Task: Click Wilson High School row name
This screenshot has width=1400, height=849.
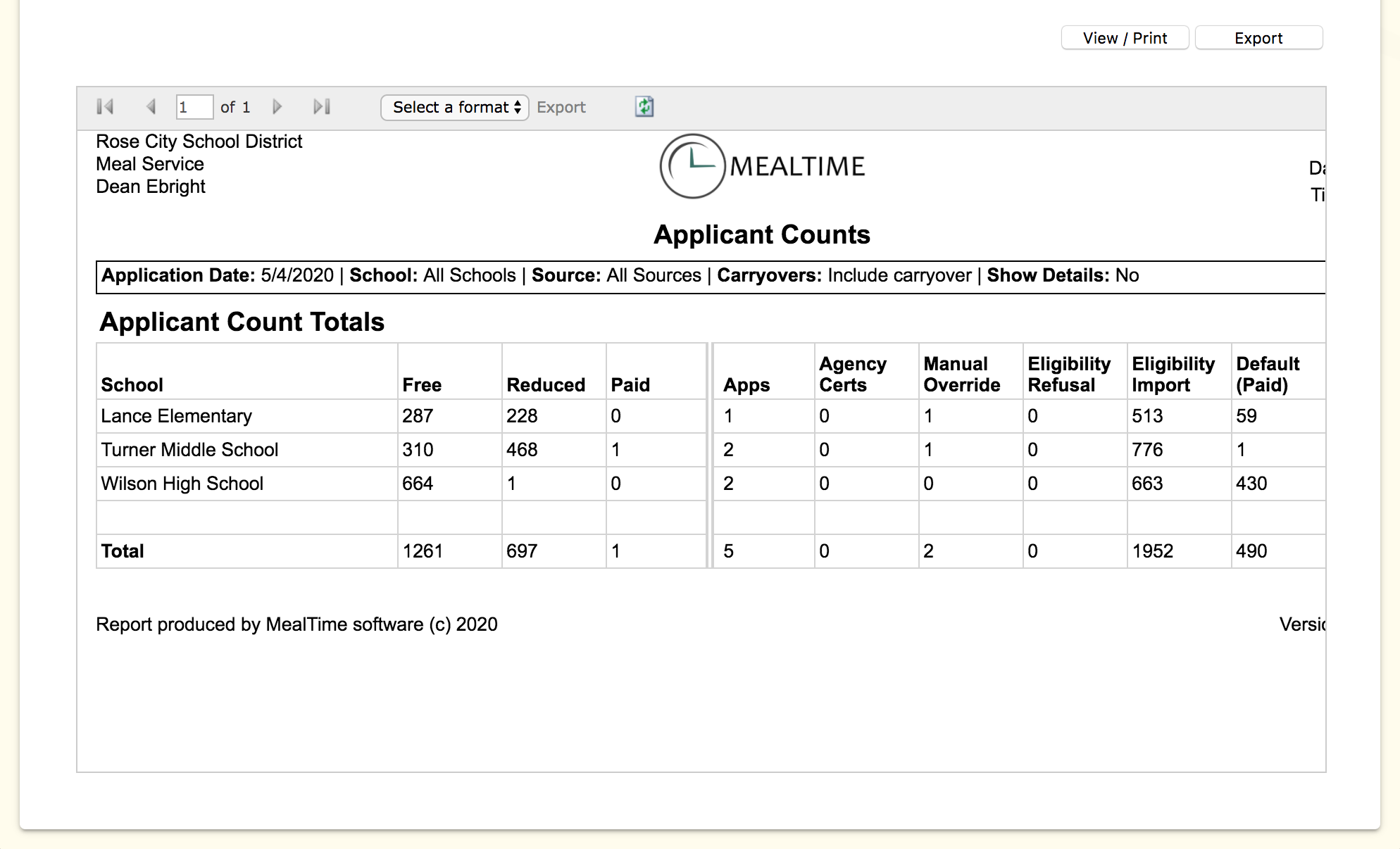Action: tap(182, 484)
